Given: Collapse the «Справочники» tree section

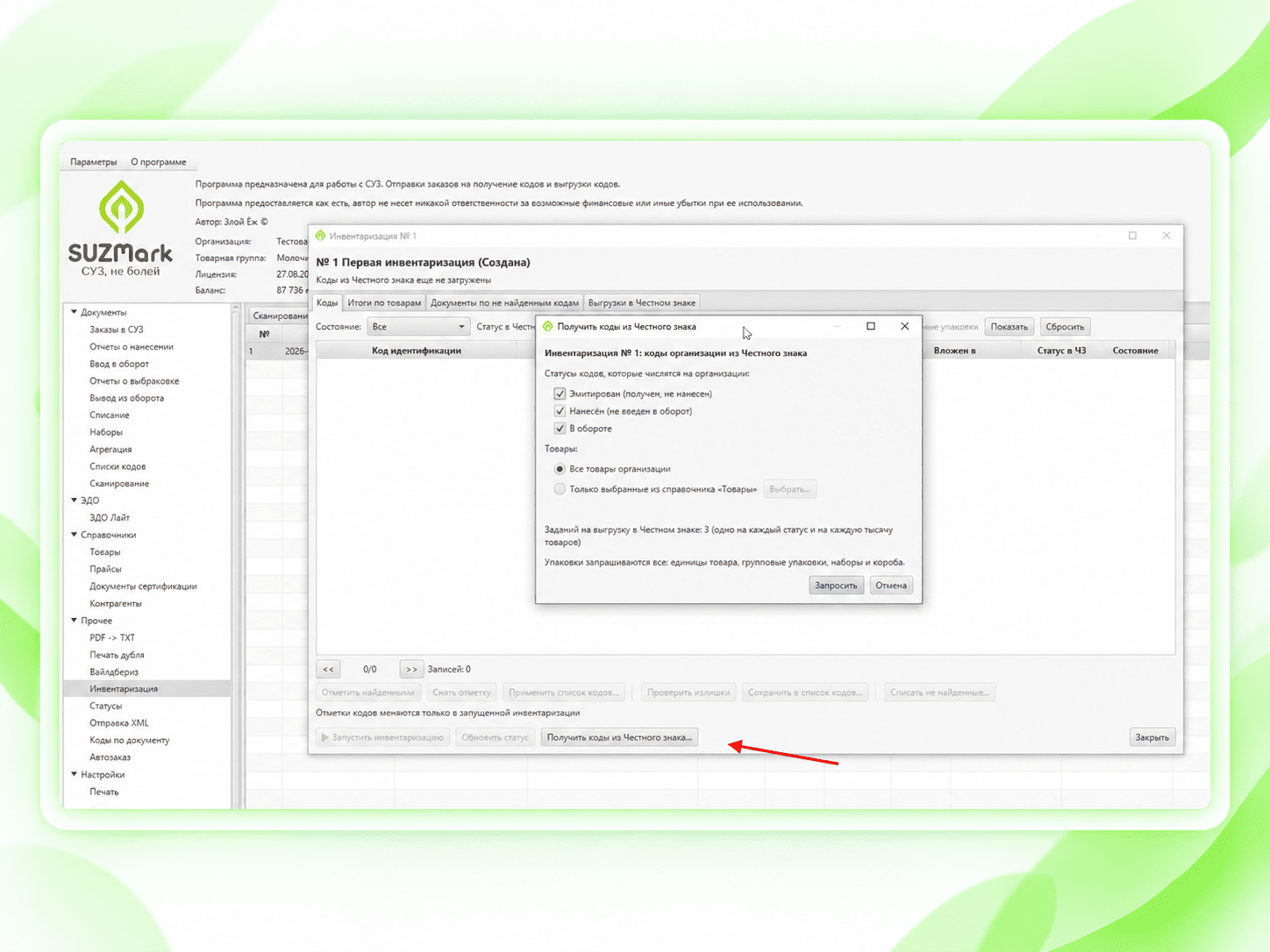Looking at the screenshot, I should [75, 535].
